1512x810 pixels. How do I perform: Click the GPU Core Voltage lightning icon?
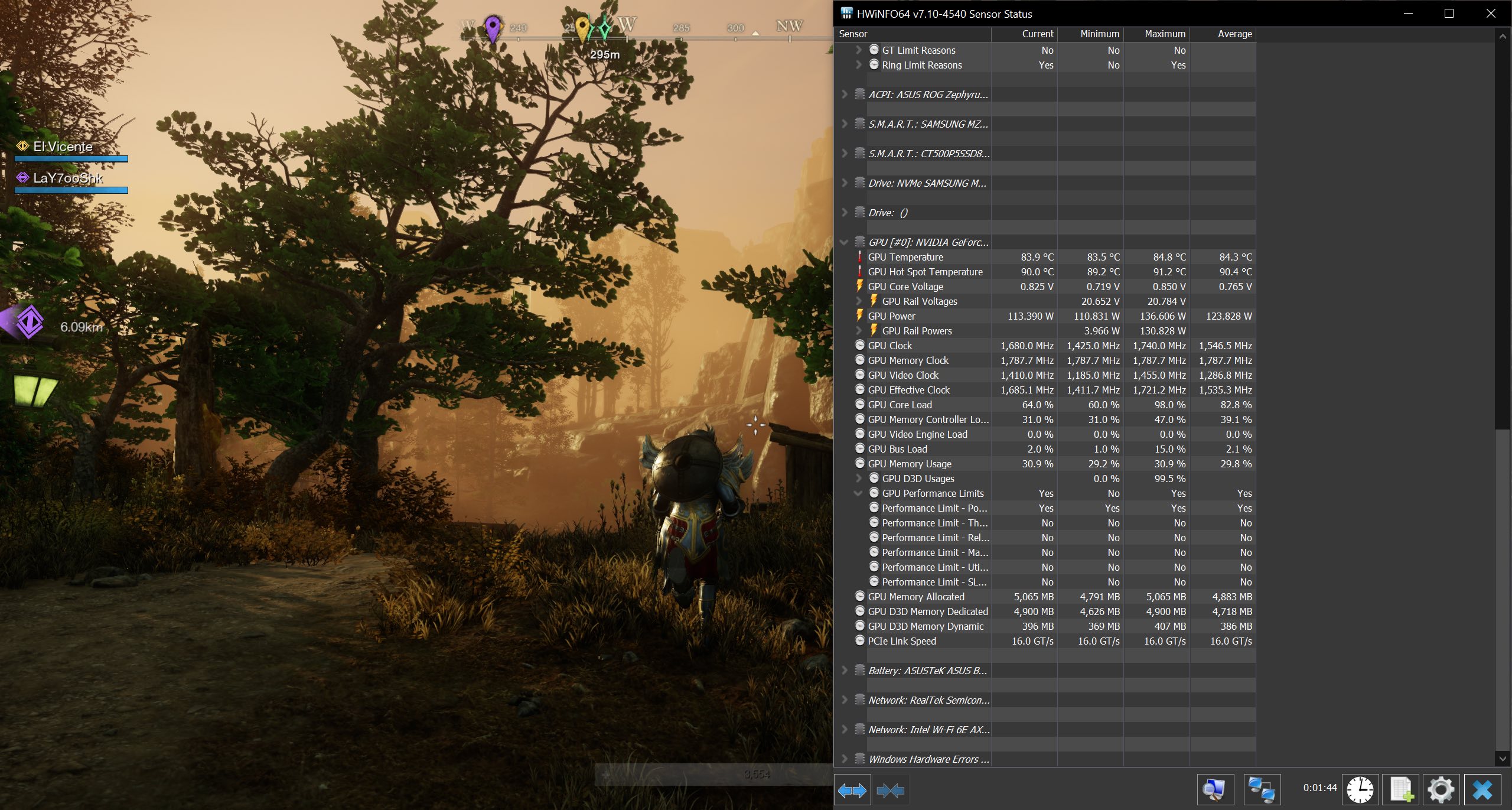coord(860,287)
